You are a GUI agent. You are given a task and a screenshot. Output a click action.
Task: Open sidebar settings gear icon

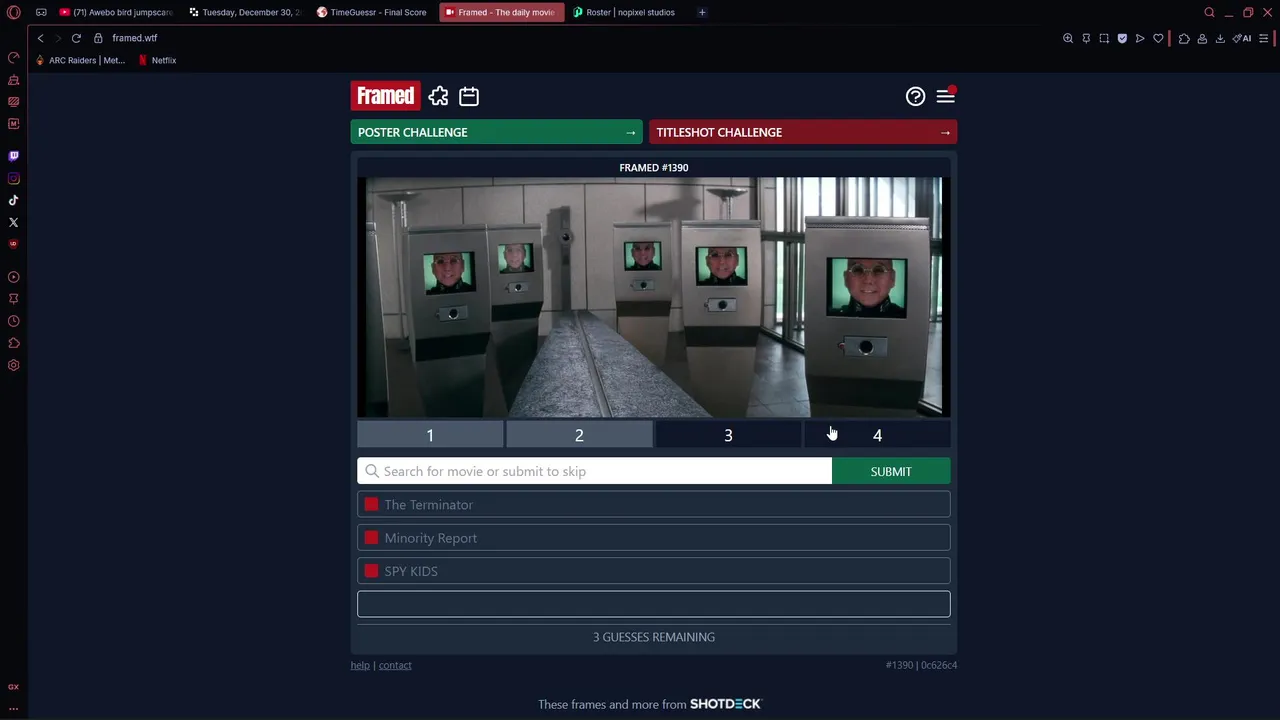point(14,365)
